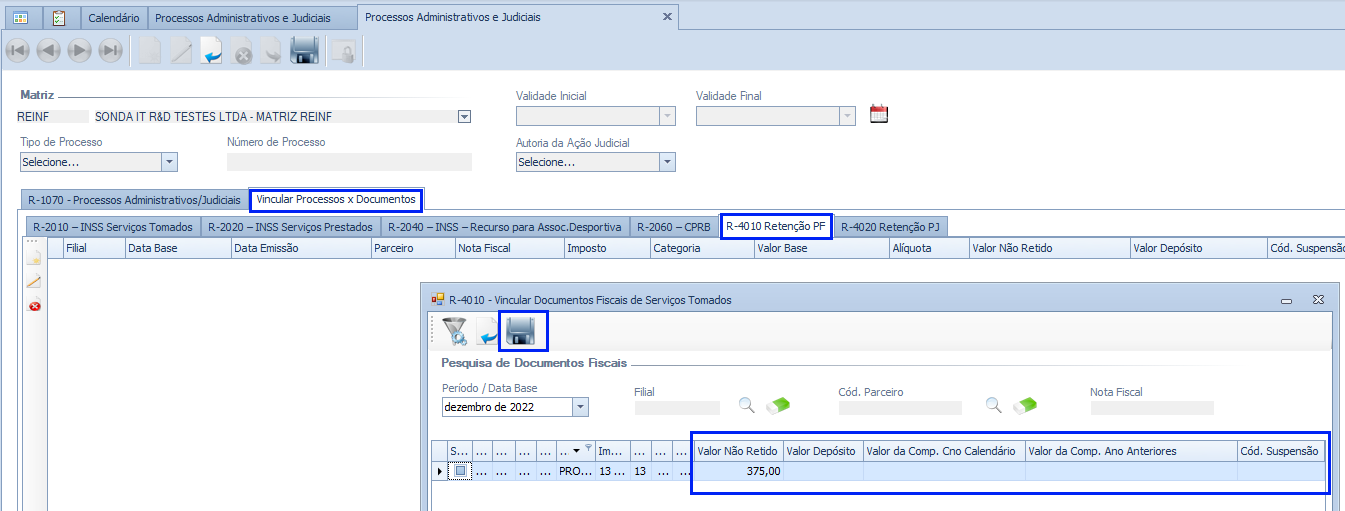The image size is (1345, 511).
Task: Click the Imposto column header
Action: click(606, 248)
